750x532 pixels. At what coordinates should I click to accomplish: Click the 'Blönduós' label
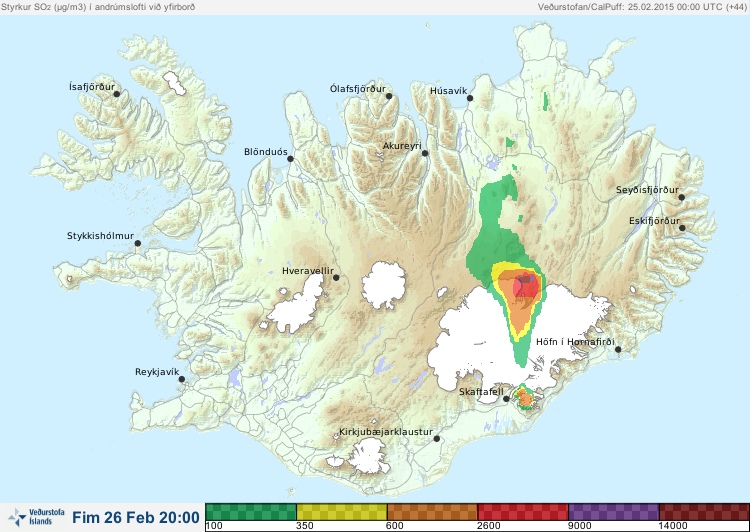[265, 152]
